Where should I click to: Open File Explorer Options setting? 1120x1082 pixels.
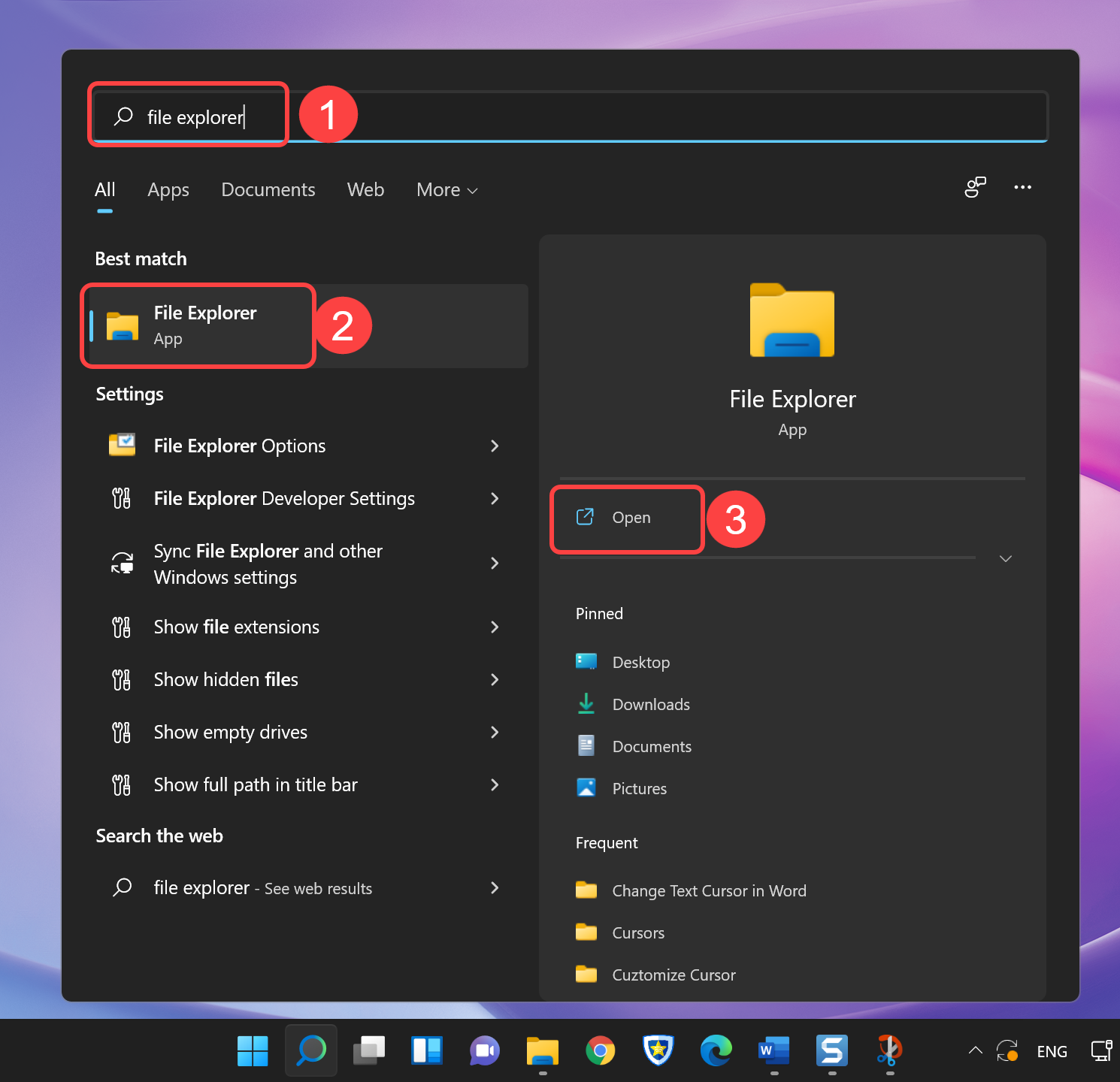[309, 446]
